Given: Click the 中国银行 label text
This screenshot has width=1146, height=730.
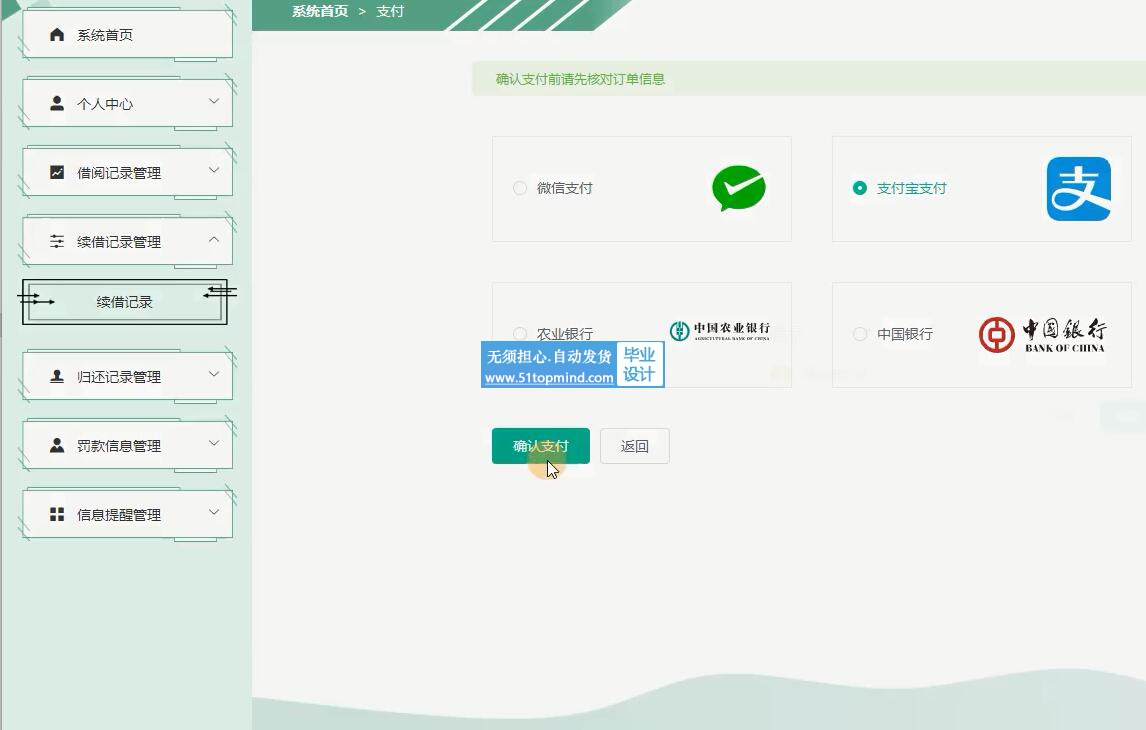Looking at the screenshot, I should point(905,334).
